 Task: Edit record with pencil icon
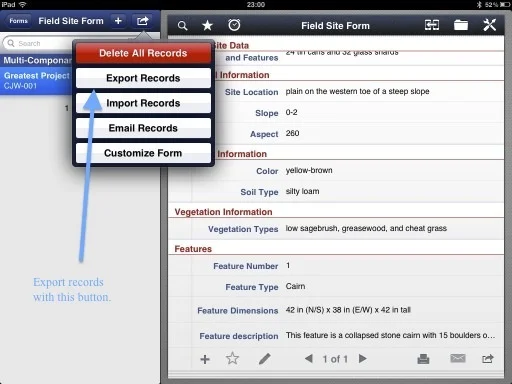[265, 359]
